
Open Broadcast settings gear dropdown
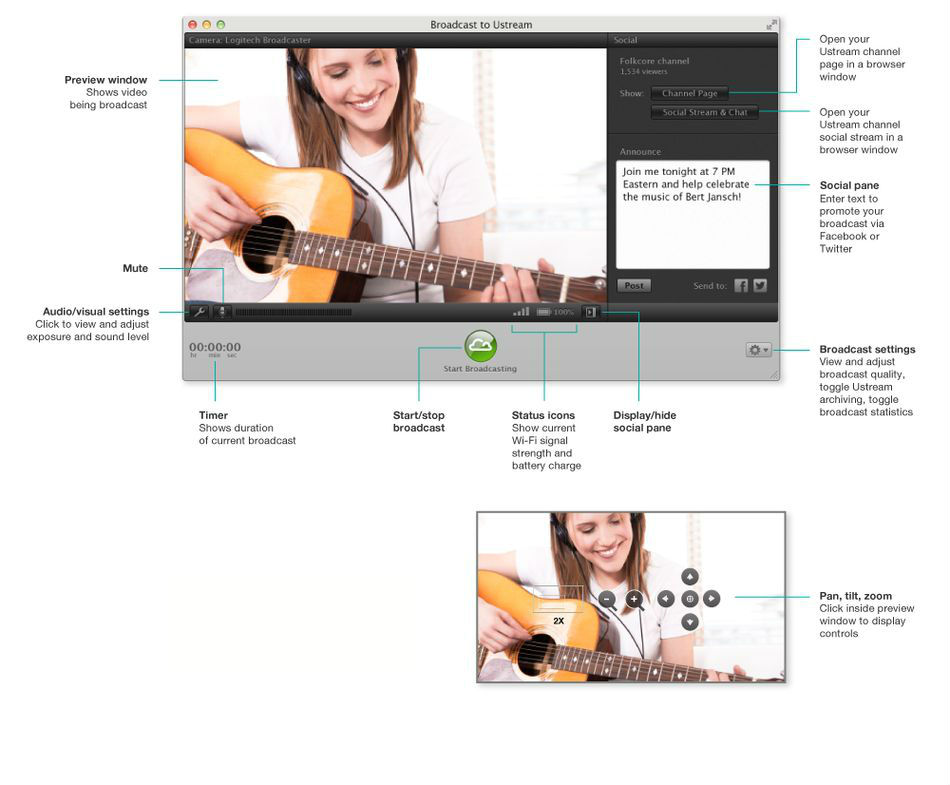[x=758, y=349]
